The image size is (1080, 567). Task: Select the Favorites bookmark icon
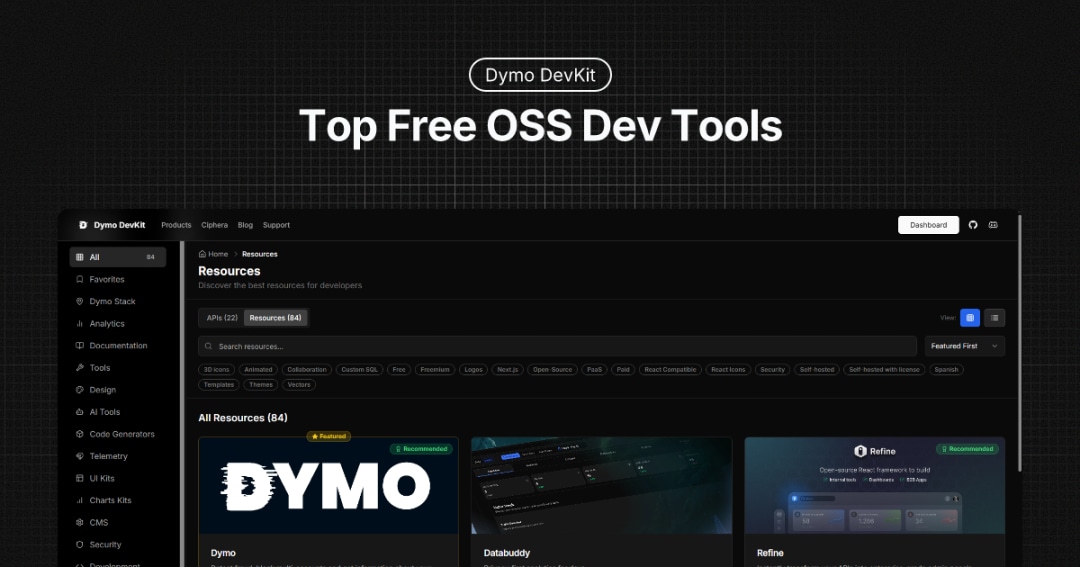[x=79, y=279]
